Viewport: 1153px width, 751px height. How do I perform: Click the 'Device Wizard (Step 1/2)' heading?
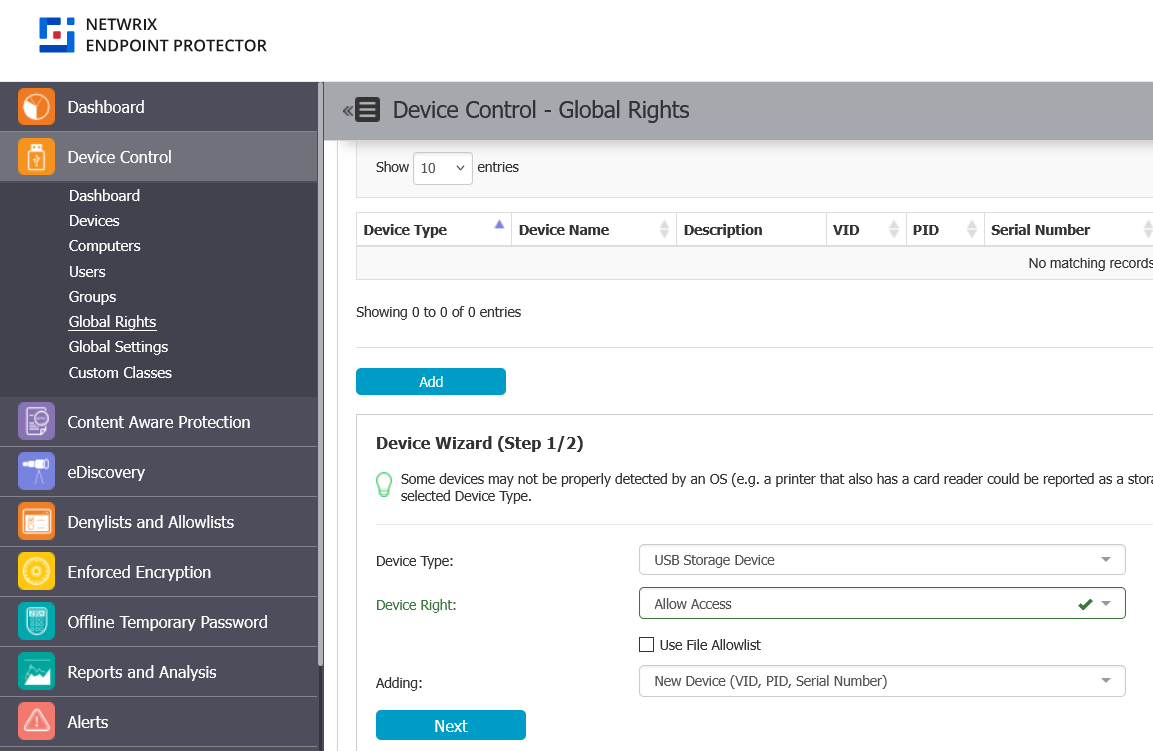click(479, 443)
